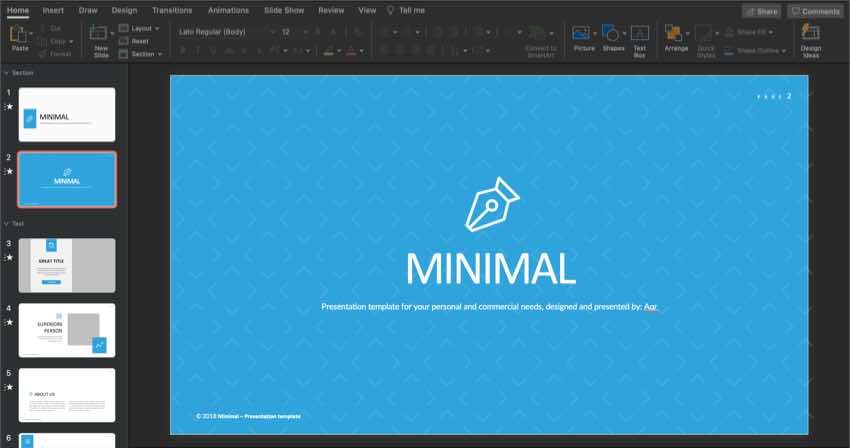
Task: Click the Arrange icon
Action: coord(675,38)
